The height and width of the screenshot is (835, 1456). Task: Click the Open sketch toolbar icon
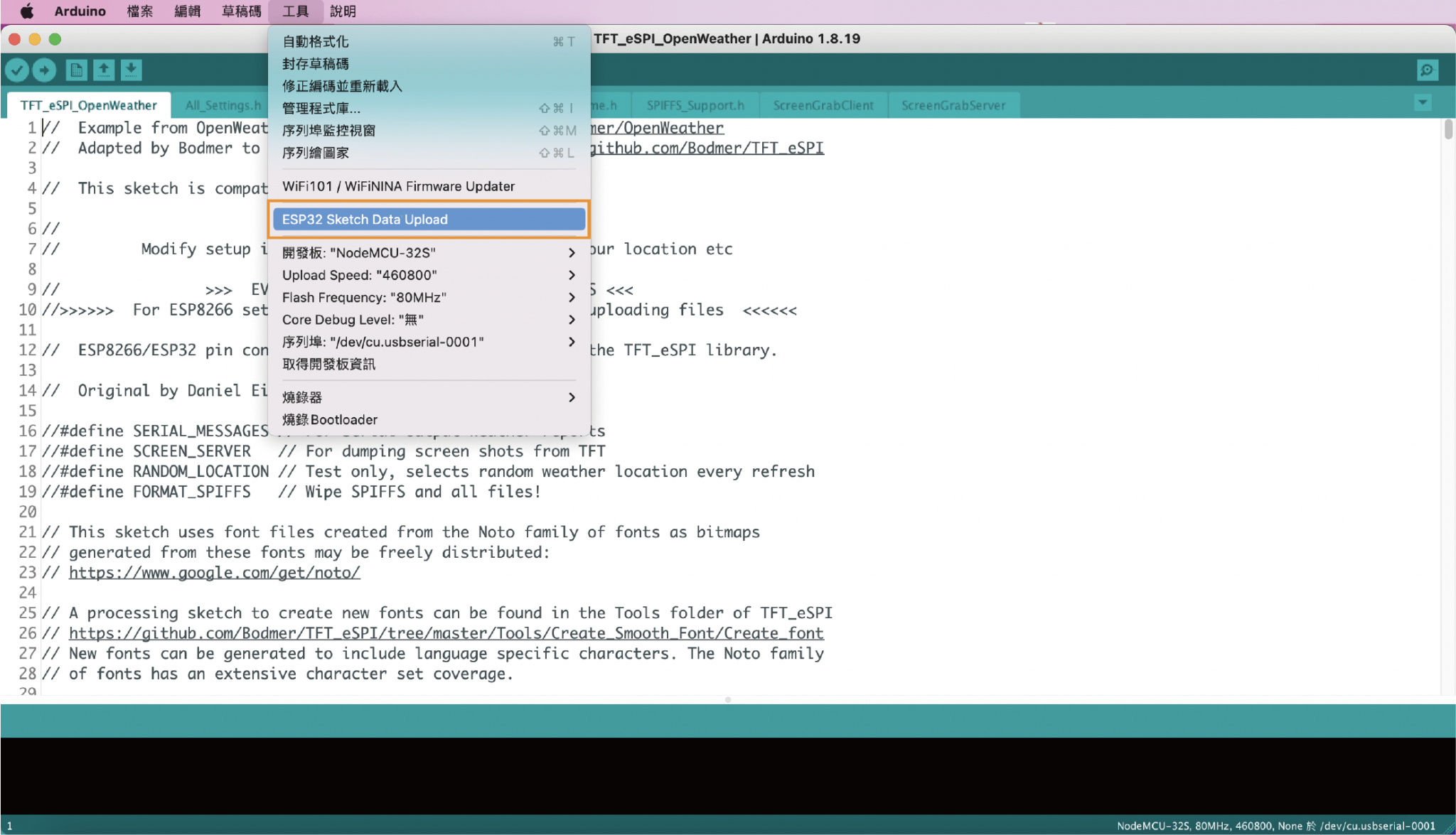103,70
